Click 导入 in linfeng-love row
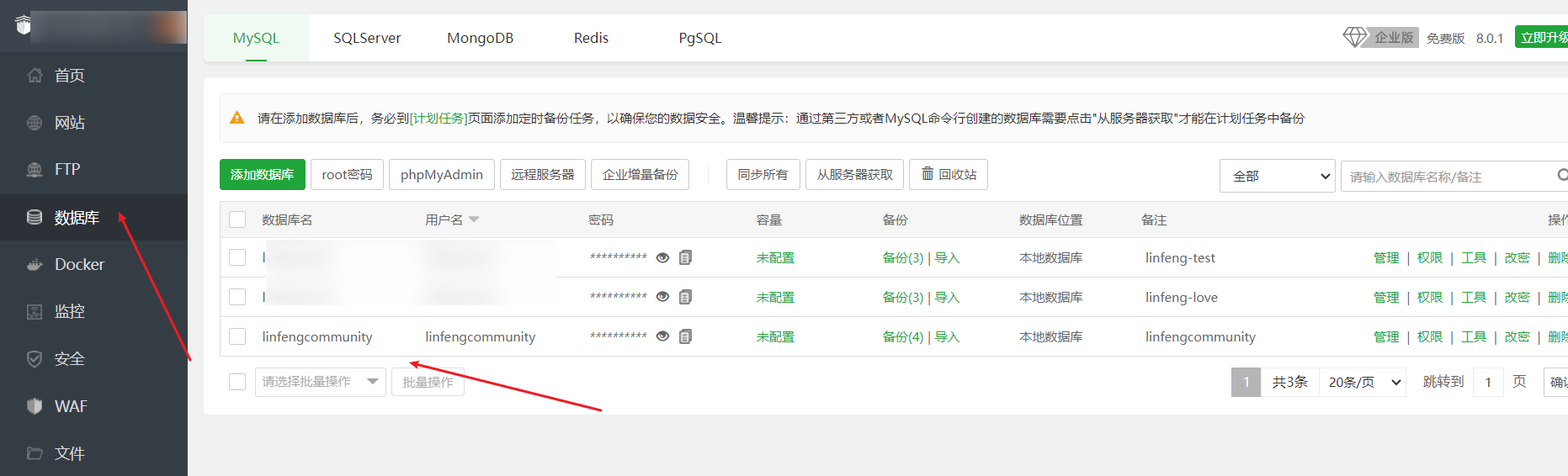 click(947, 297)
